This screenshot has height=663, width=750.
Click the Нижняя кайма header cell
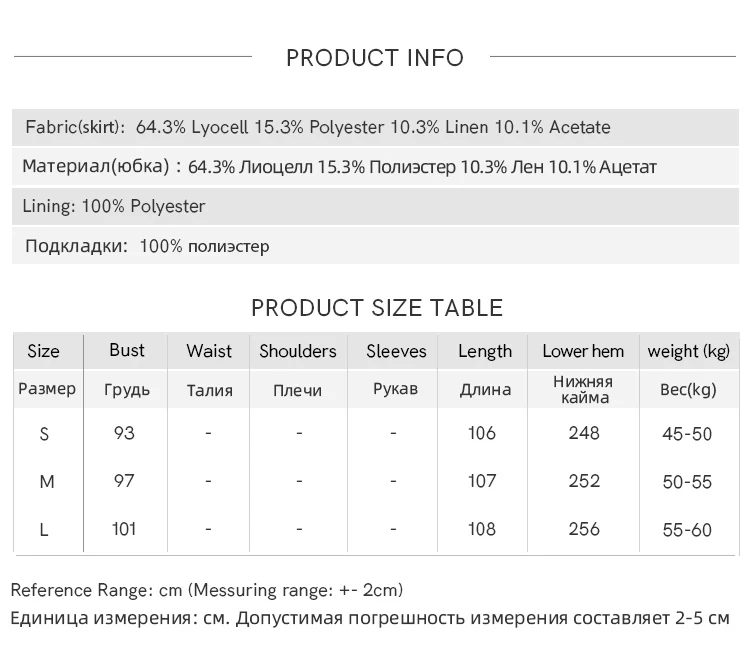[583, 390]
